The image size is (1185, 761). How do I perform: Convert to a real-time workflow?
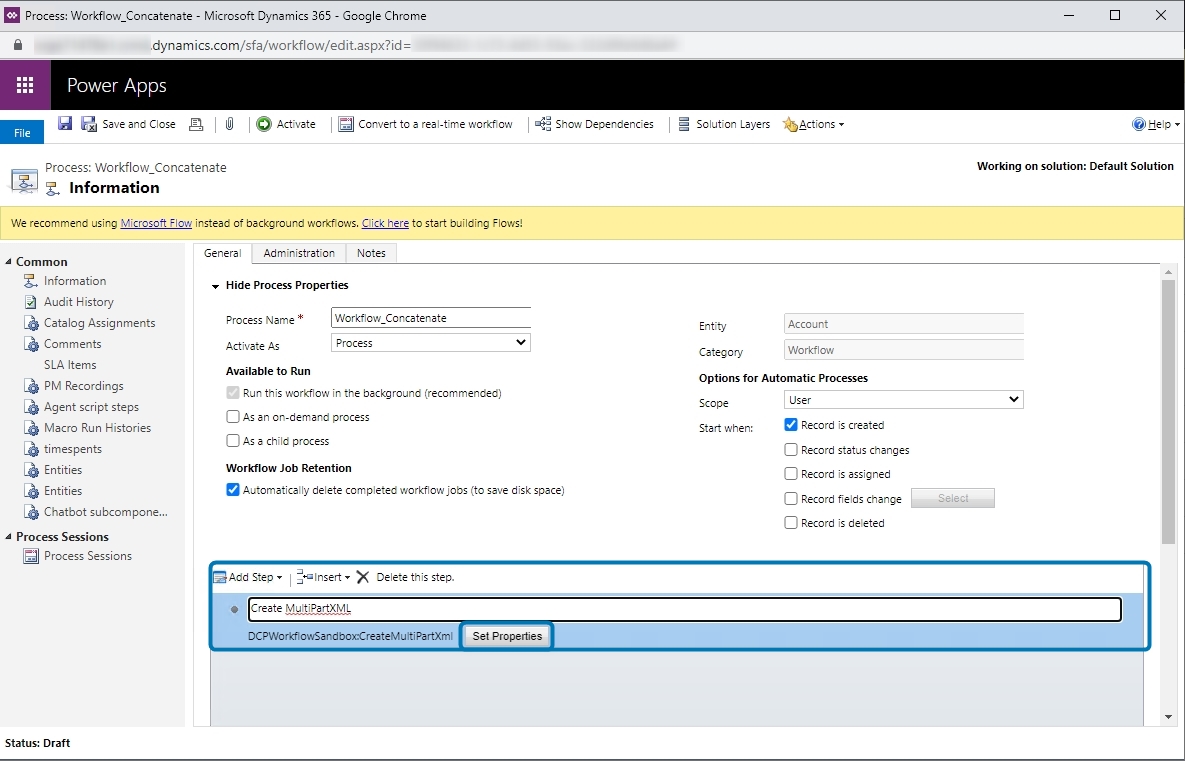(425, 124)
